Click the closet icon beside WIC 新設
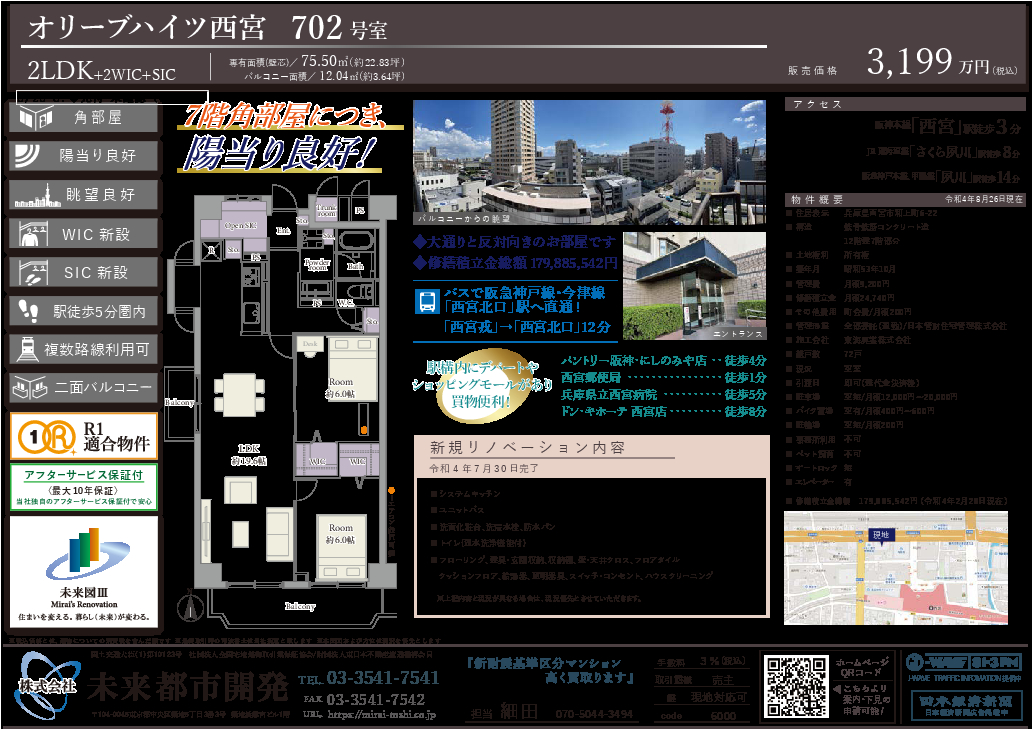This screenshot has height=729, width=1032. click(x=32, y=234)
